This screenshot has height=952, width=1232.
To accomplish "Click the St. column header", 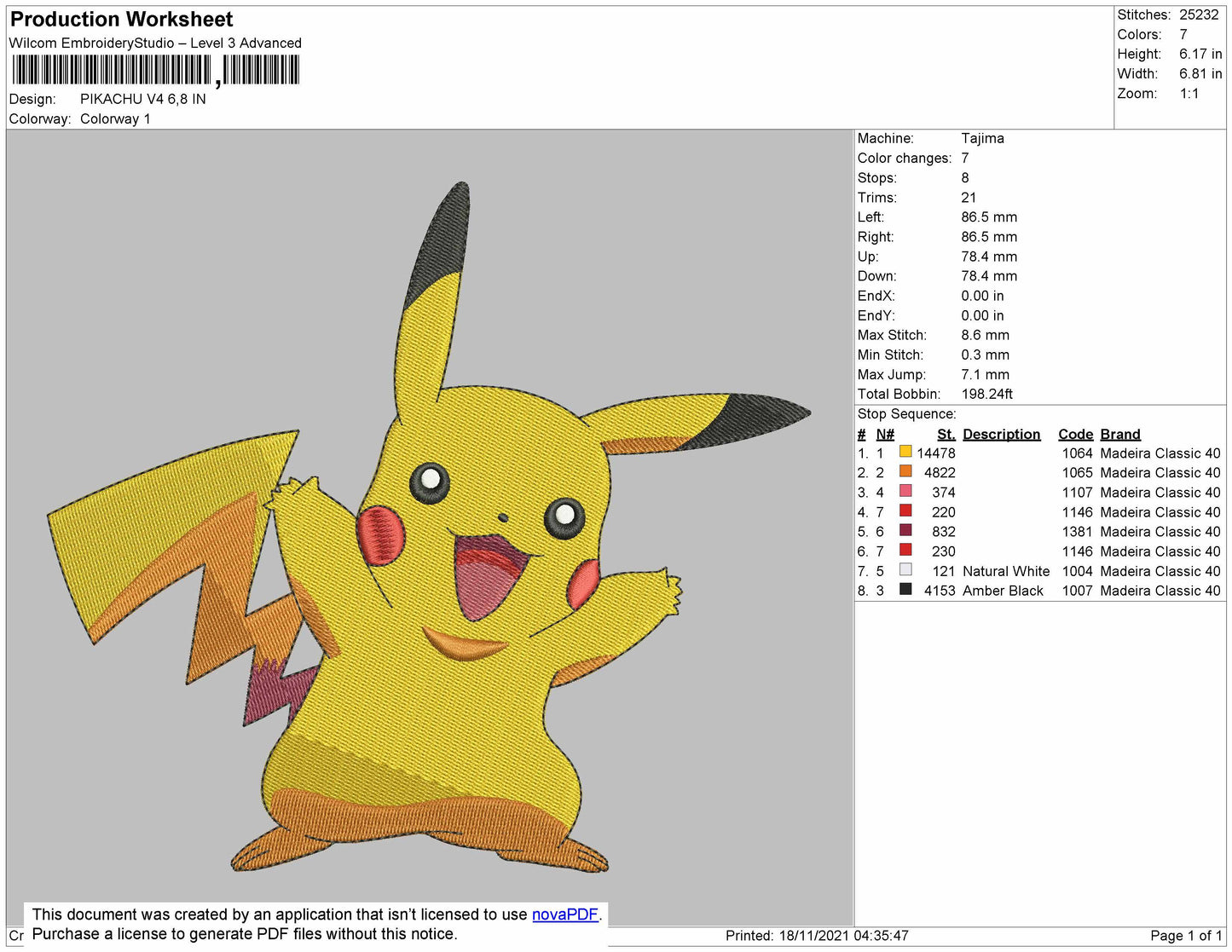I will coord(946,434).
